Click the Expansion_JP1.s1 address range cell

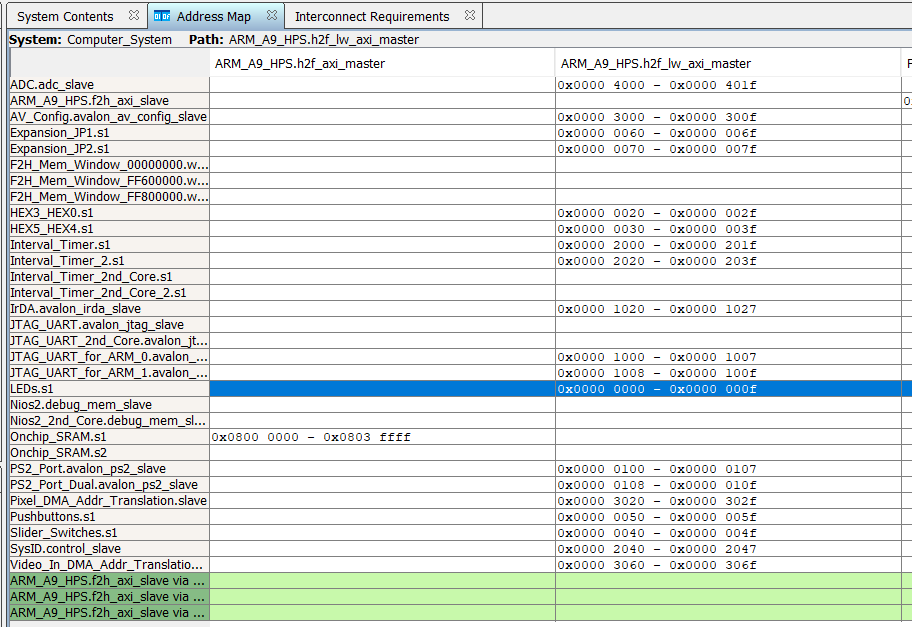point(657,133)
